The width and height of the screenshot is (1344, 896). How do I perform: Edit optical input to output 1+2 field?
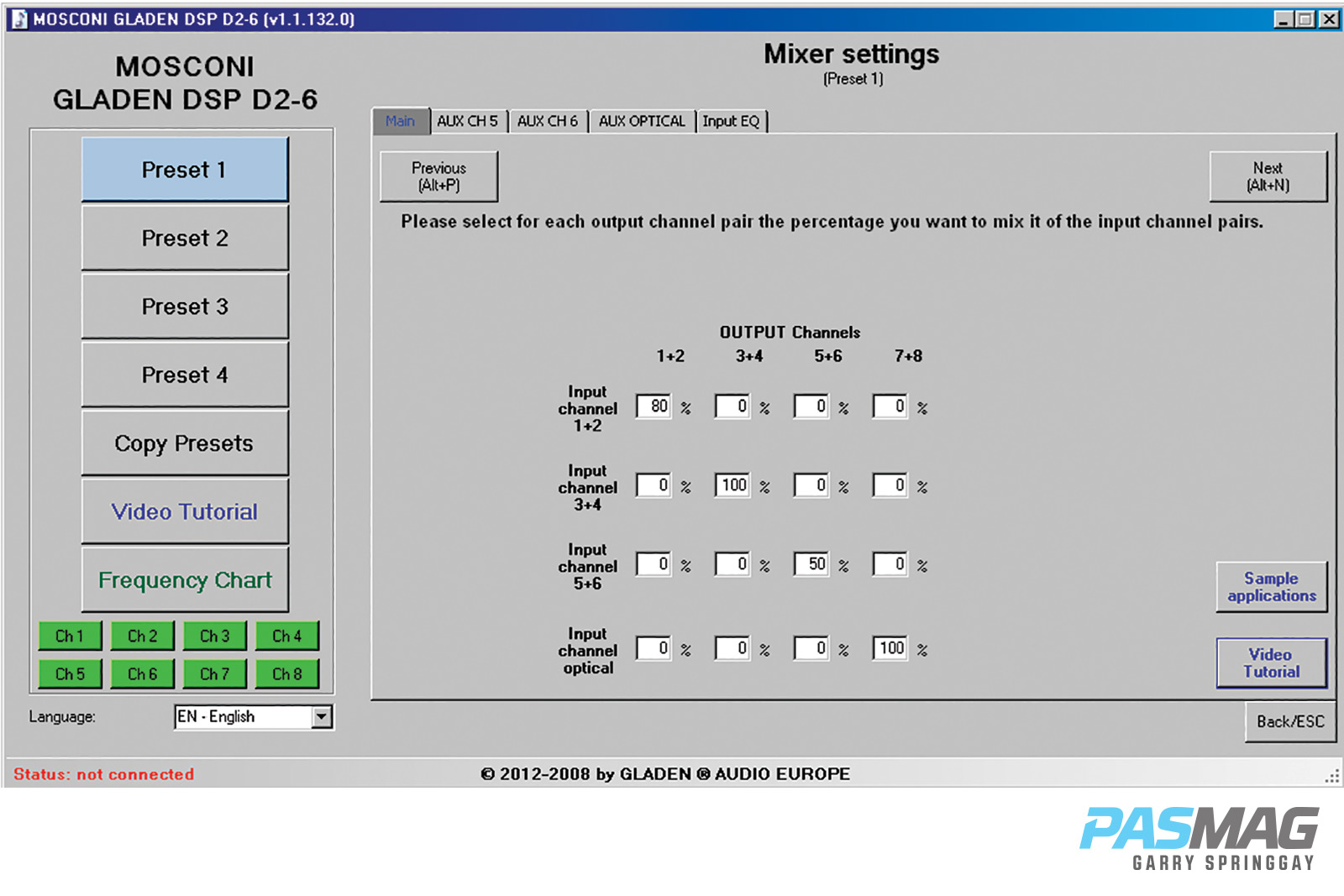click(654, 648)
